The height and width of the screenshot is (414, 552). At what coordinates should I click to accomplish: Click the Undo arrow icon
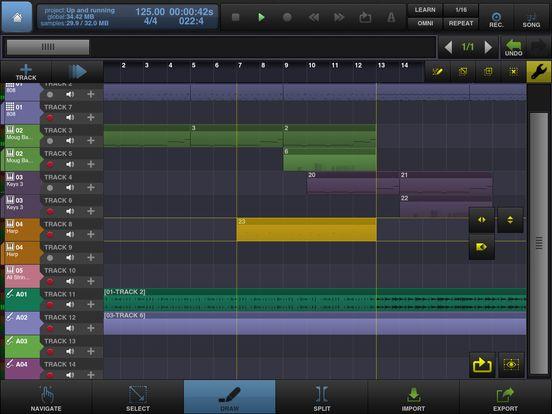513,48
